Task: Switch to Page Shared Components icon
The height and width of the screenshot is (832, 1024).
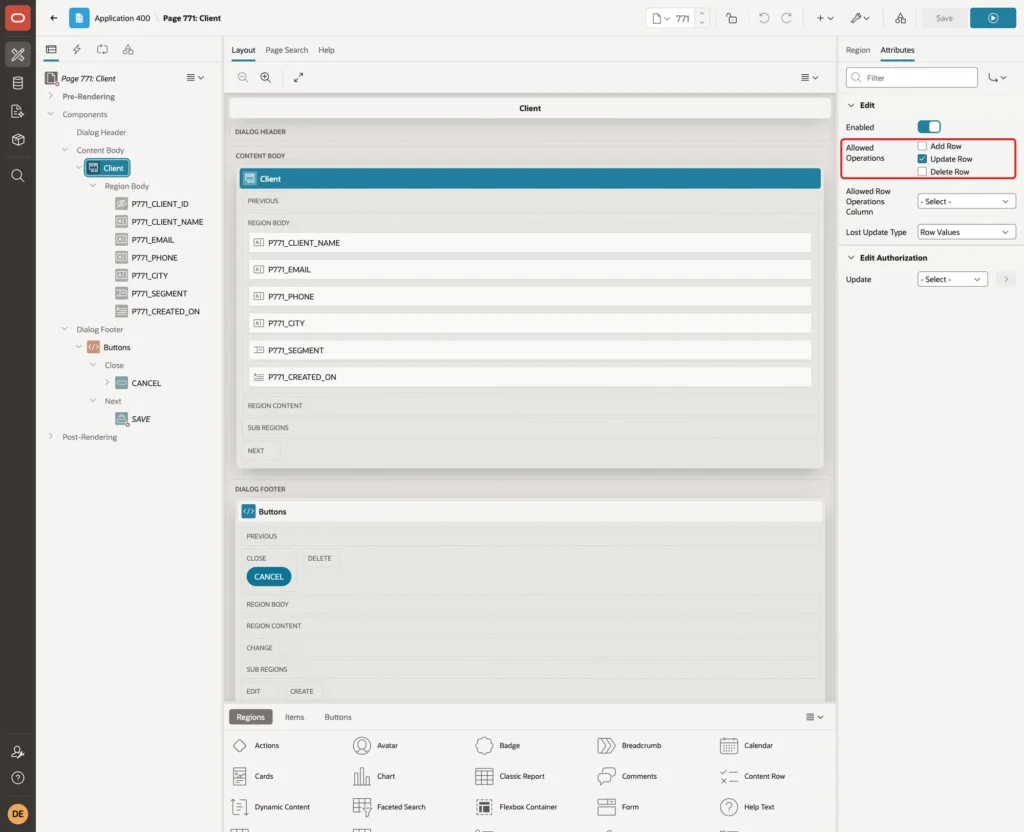Action: [128, 50]
